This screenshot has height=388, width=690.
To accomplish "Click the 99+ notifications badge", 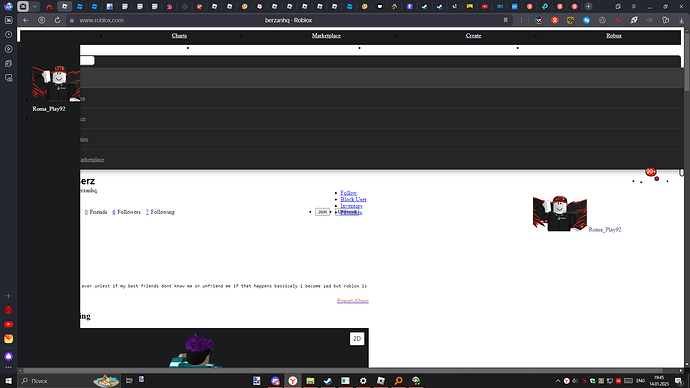I will [x=651, y=172].
